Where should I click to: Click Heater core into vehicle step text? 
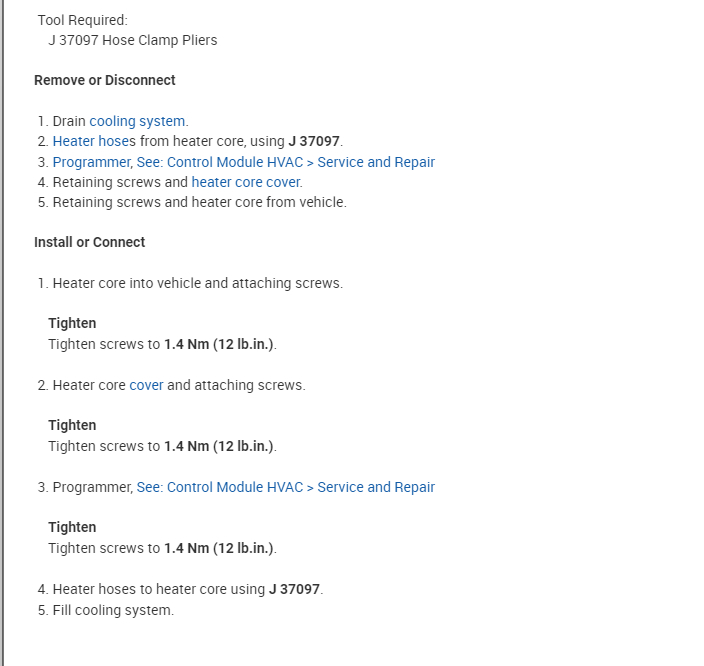coord(197,283)
